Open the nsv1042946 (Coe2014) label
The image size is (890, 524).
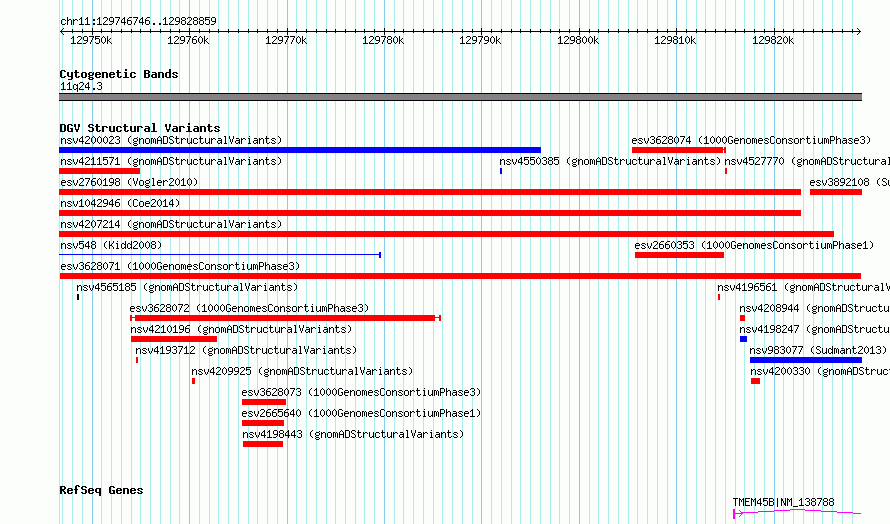pos(120,203)
